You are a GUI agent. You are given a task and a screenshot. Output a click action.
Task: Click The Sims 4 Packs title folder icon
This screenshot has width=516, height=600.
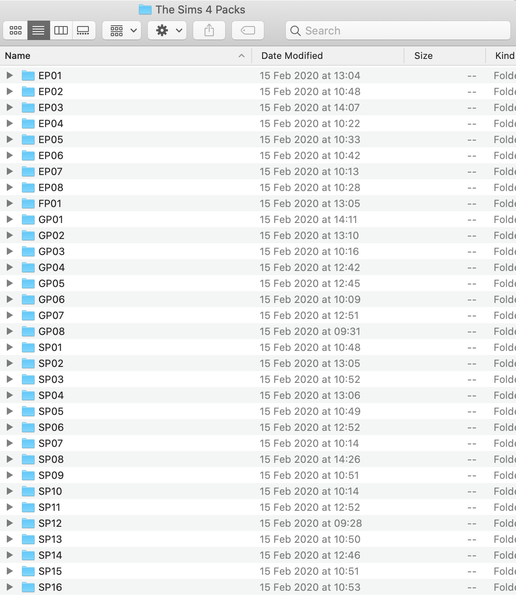145,10
